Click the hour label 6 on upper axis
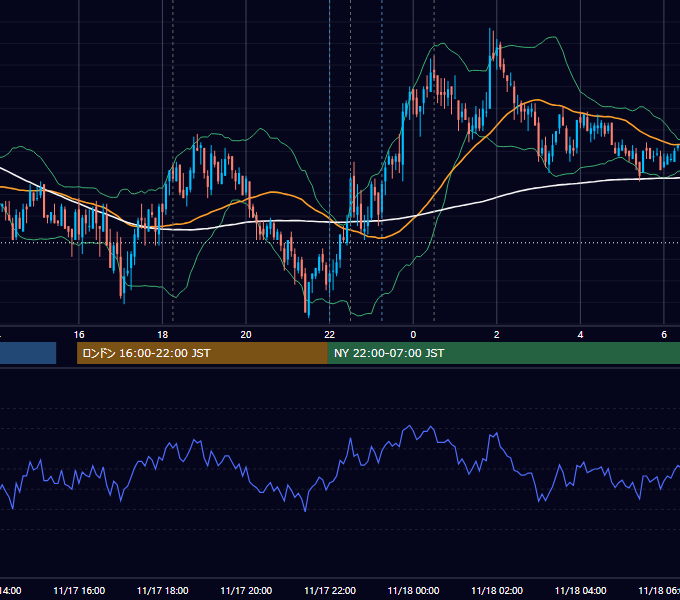Image resolution: width=680 pixels, height=600 pixels. click(x=664, y=335)
